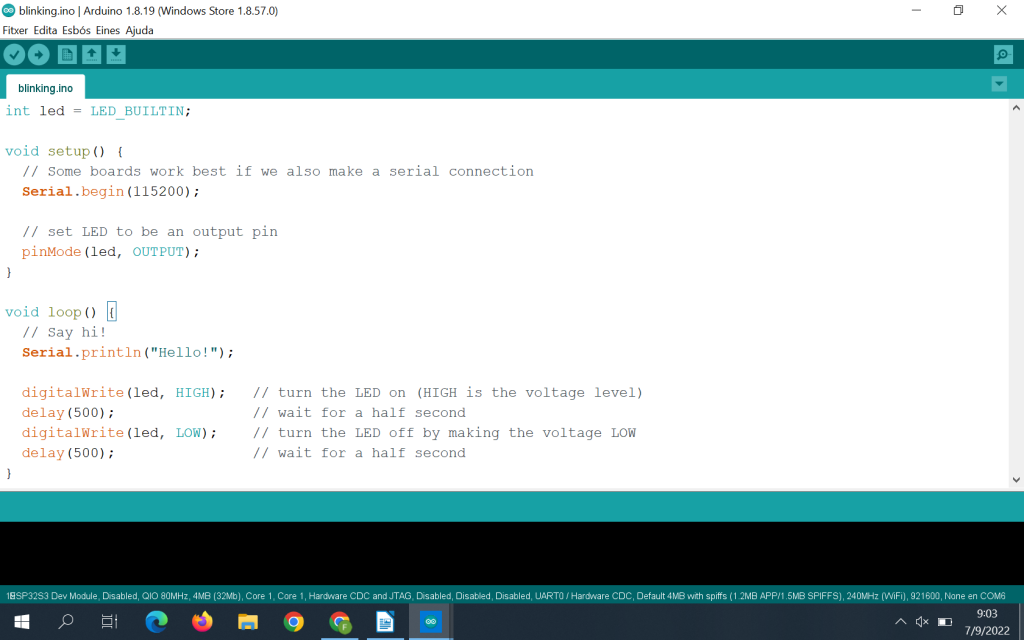The width and height of the screenshot is (1024, 640).
Task: Open the Ajuda menu
Action: (x=139, y=30)
